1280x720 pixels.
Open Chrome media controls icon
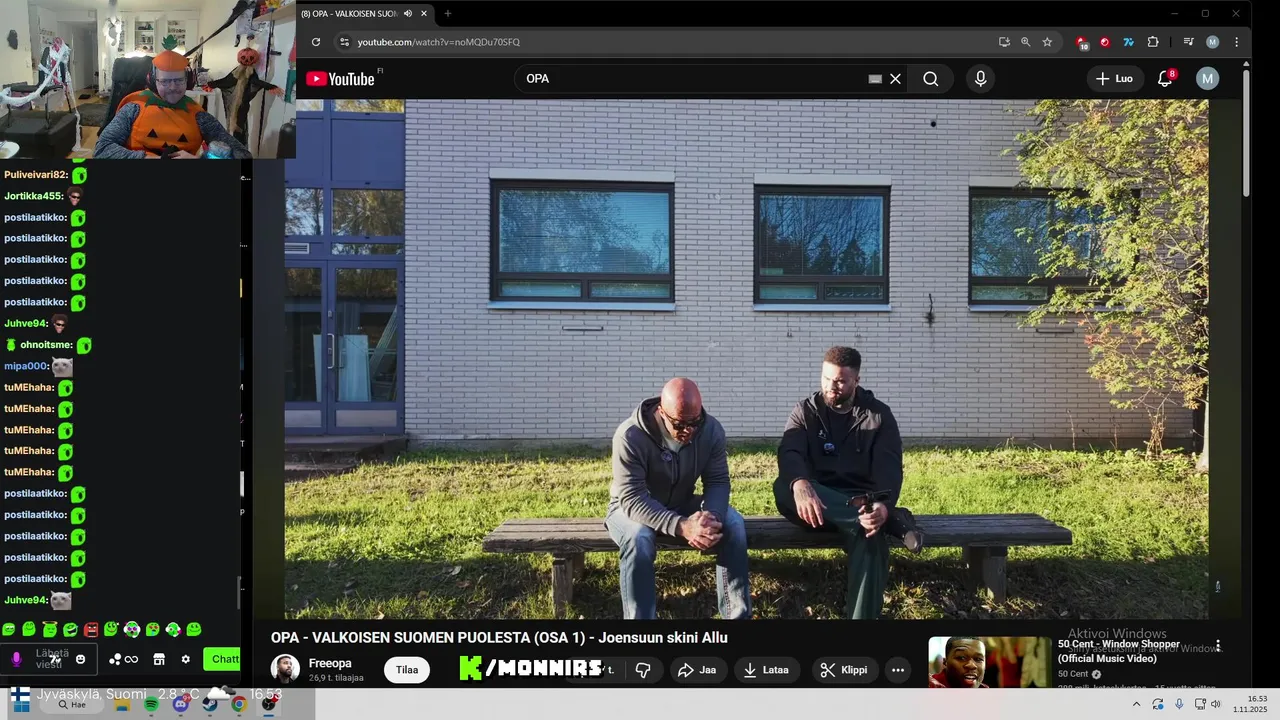(1188, 42)
